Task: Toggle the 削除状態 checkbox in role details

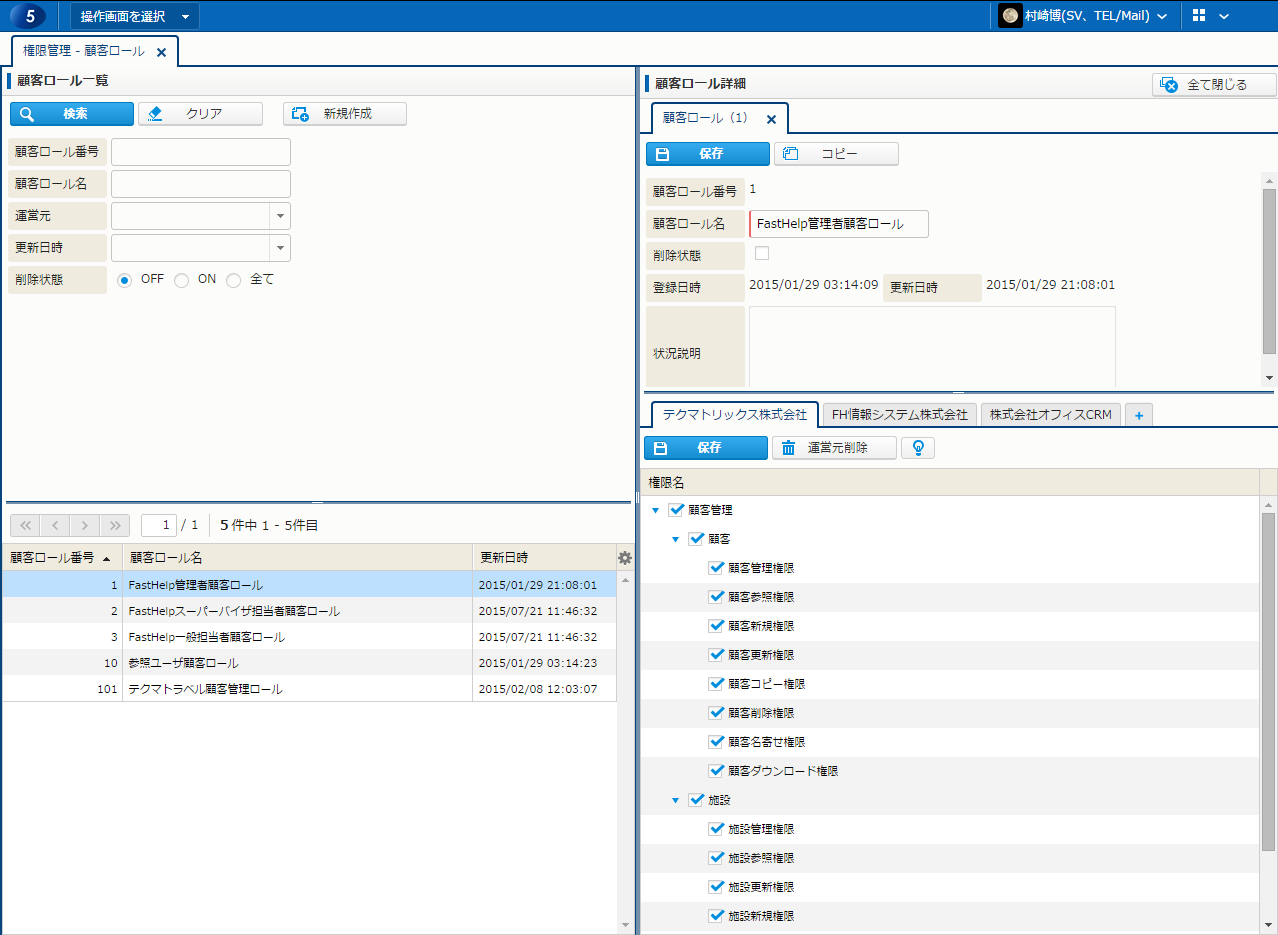Action: pos(762,253)
